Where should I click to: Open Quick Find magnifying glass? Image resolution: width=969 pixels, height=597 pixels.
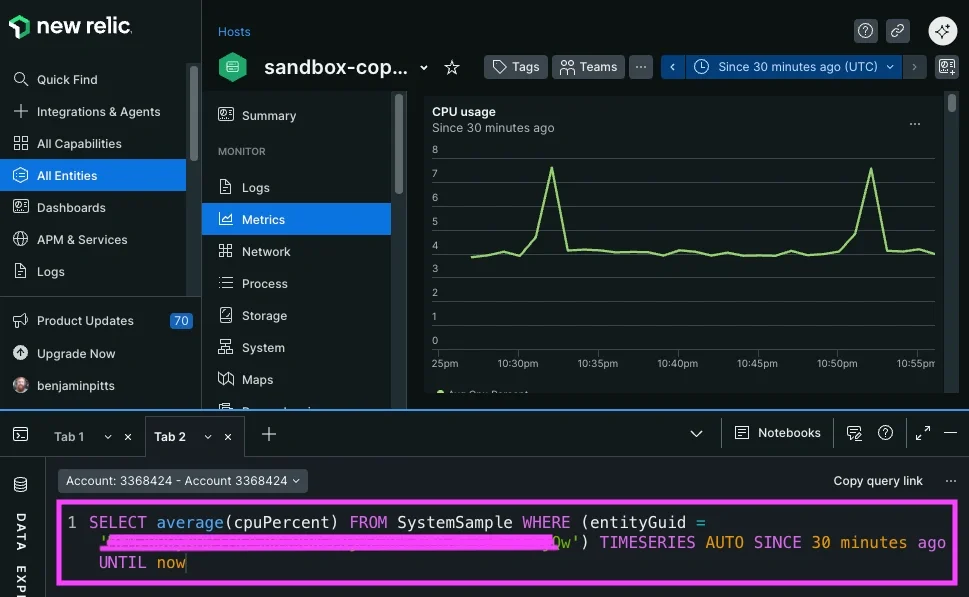(x=23, y=79)
